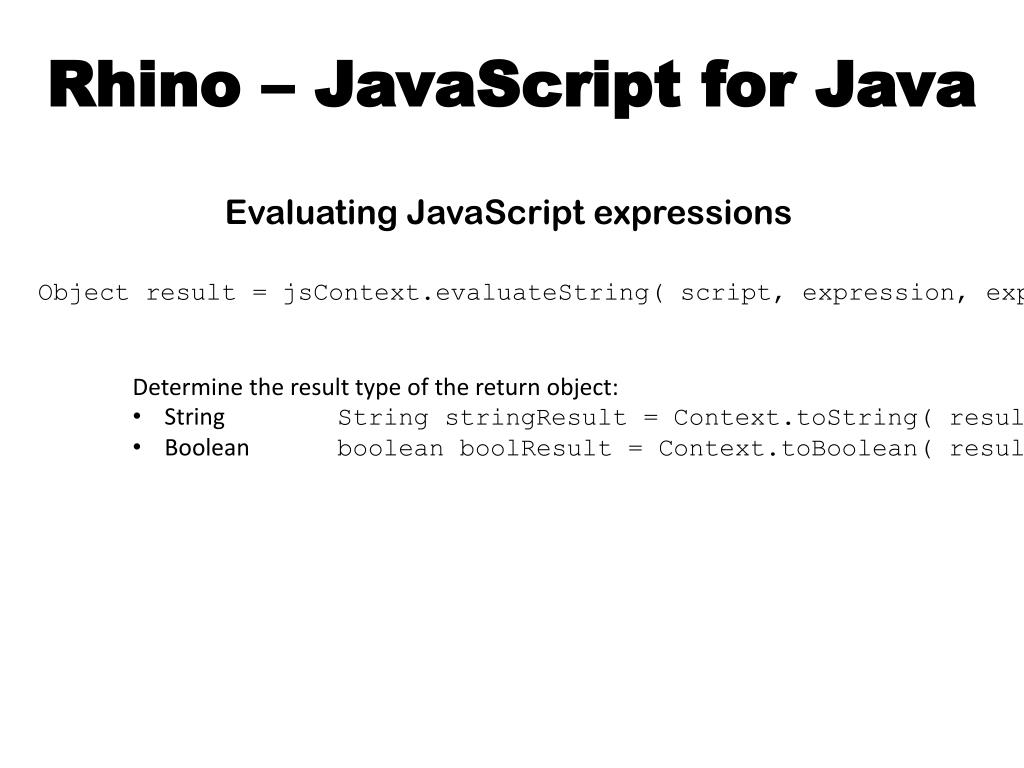
Task: Select the 'Evaluating JavaScript expressions' subtitle
Action: [x=508, y=213]
